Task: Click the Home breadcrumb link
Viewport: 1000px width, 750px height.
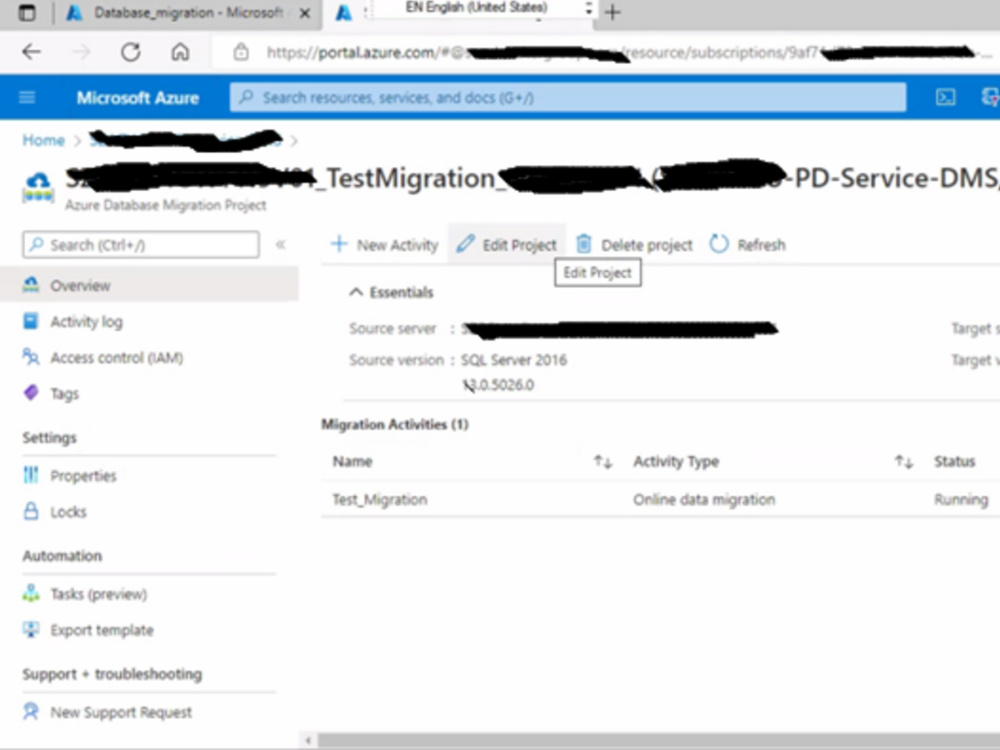Action: click(x=43, y=140)
